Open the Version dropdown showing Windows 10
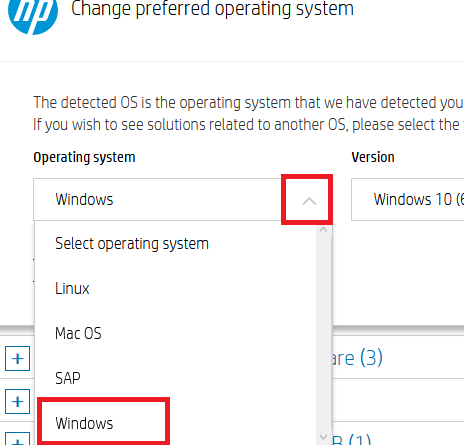This screenshot has height=445, width=464. (407, 199)
